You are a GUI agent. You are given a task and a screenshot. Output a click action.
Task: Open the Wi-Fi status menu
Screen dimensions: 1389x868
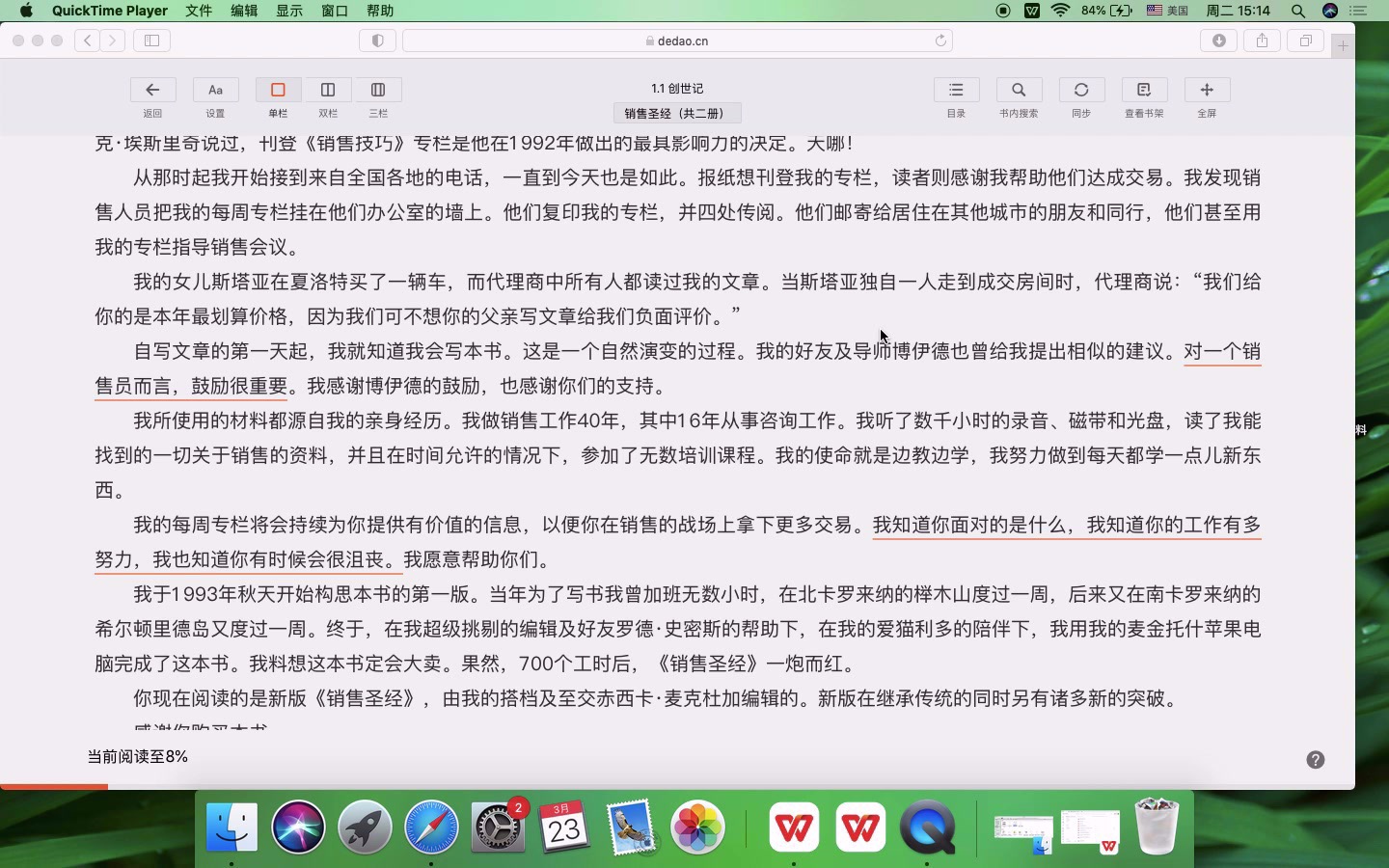click(1061, 11)
